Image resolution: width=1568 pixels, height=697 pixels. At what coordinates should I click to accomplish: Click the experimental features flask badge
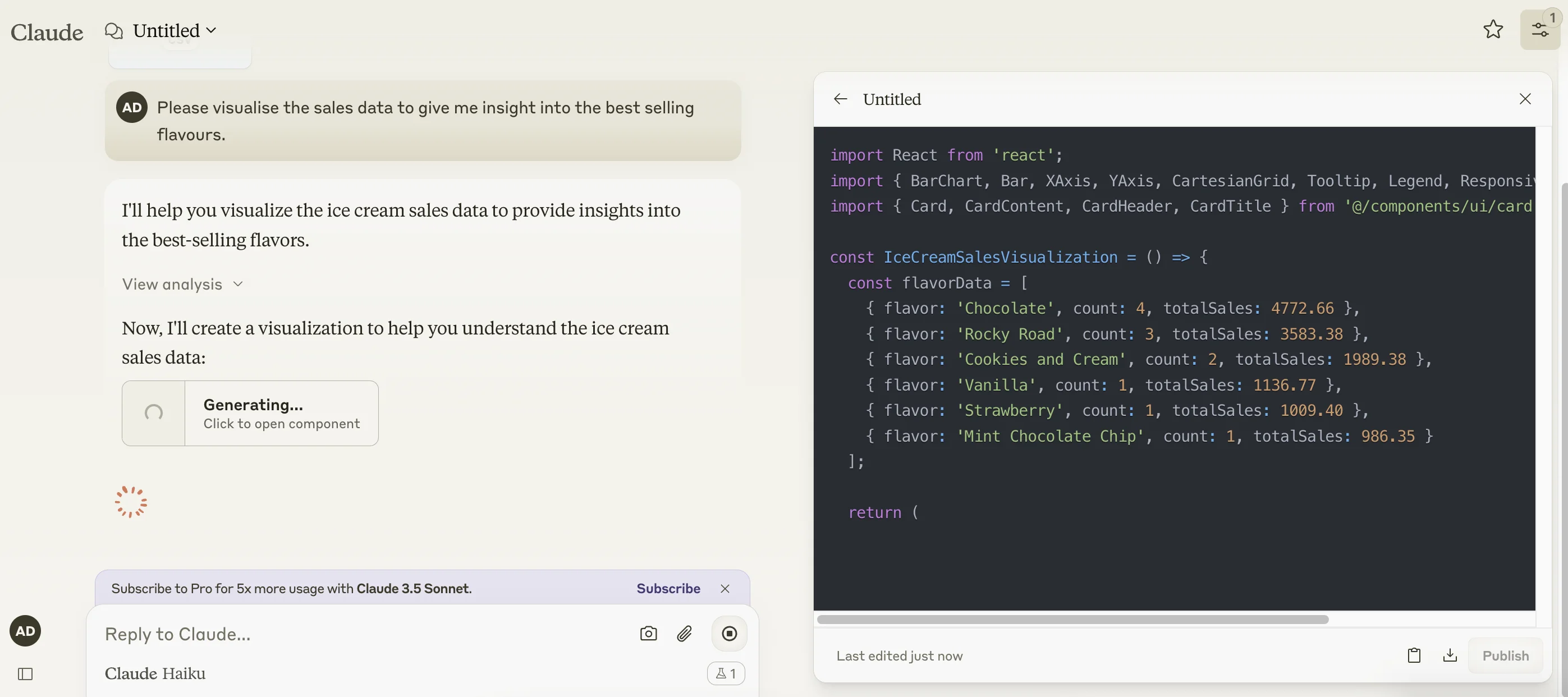coord(726,673)
